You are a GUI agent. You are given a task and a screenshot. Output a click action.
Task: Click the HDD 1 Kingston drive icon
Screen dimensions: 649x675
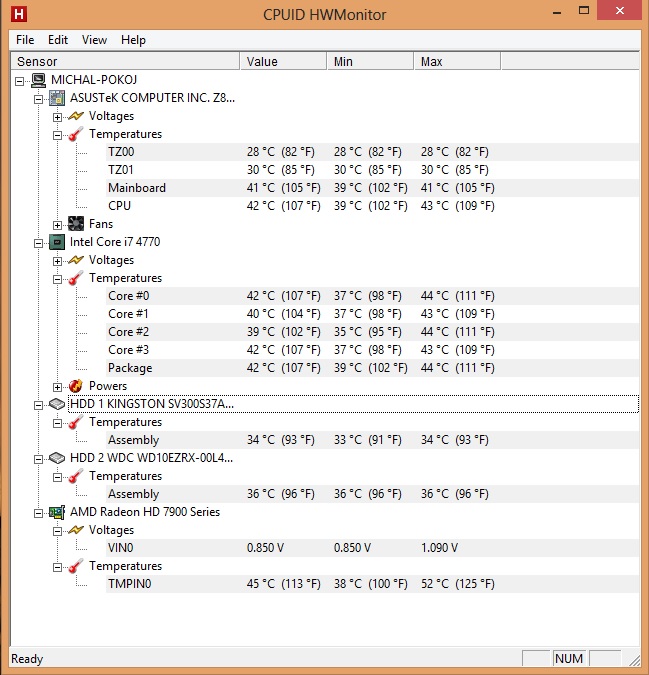pyautogui.click(x=57, y=404)
